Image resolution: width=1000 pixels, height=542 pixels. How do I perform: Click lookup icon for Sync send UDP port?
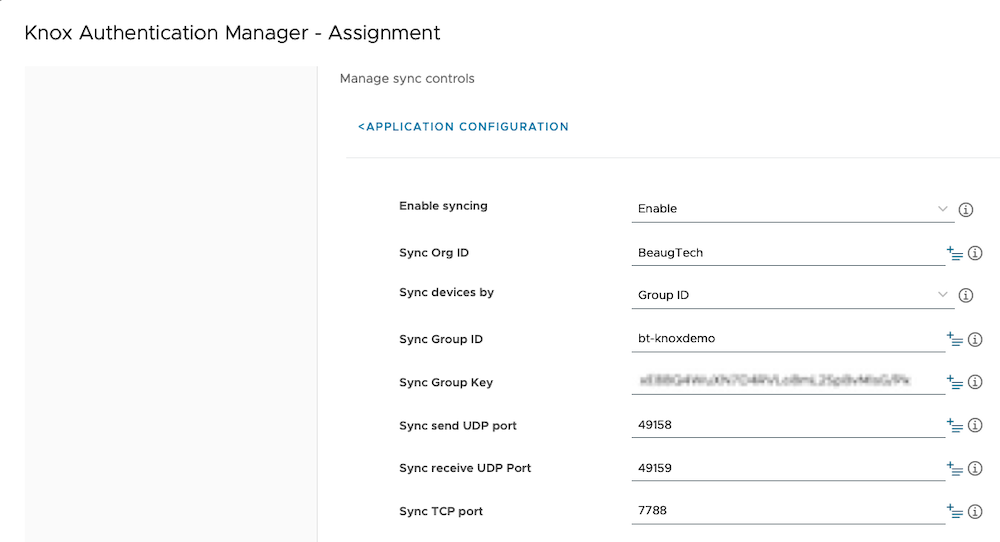(x=954, y=426)
